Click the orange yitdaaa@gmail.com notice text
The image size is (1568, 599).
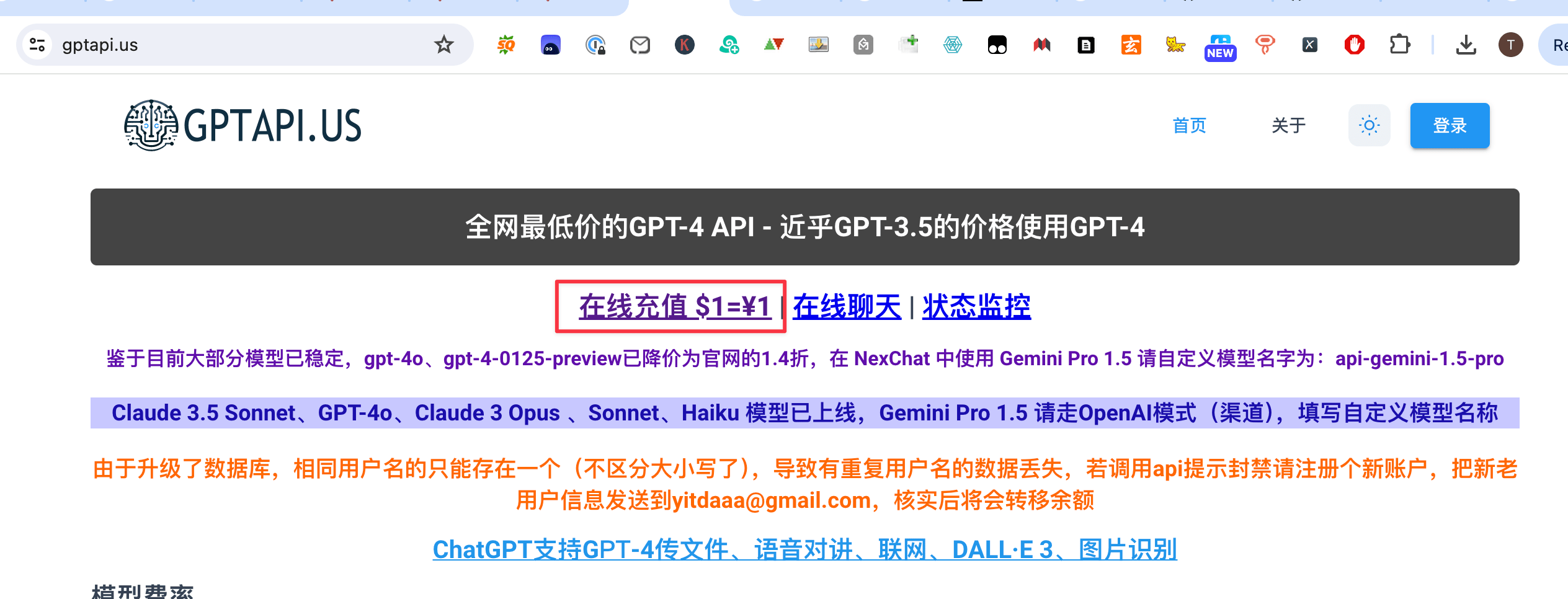(x=805, y=484)
